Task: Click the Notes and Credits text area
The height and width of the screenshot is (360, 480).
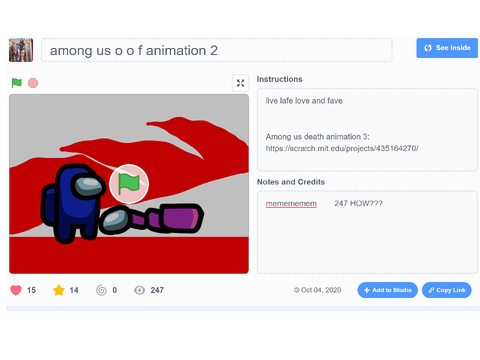Action: 367,232
